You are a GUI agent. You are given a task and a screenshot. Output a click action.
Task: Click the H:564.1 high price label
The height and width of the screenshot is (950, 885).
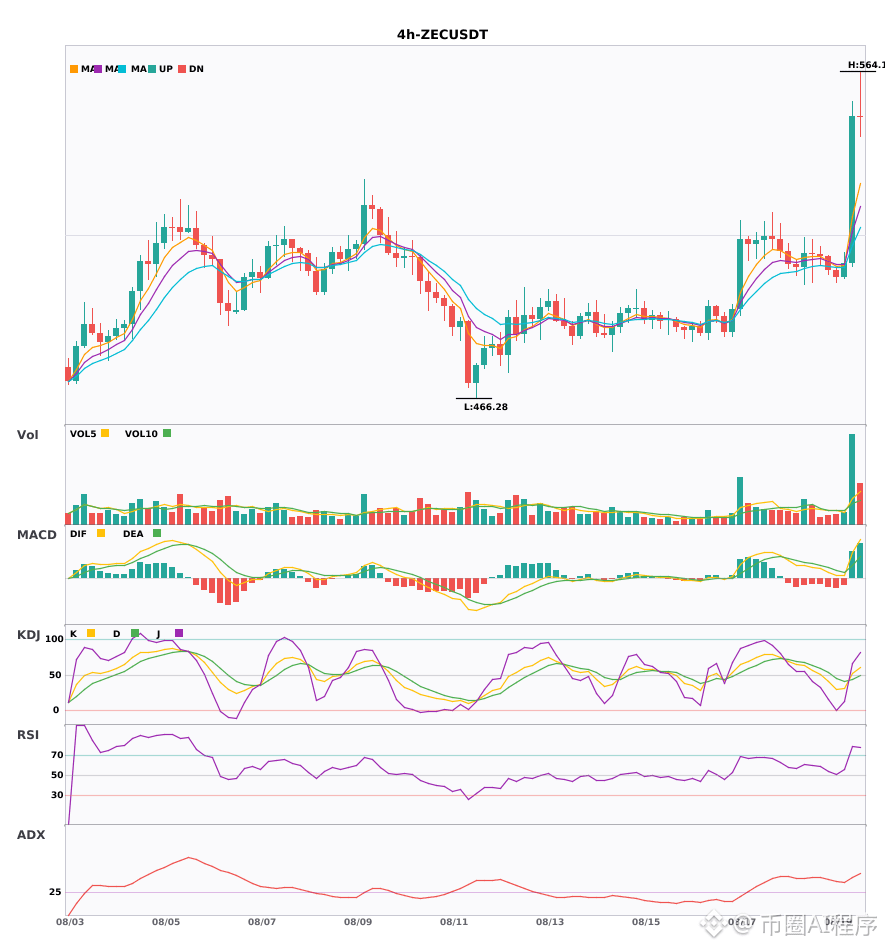click(866, 65)
